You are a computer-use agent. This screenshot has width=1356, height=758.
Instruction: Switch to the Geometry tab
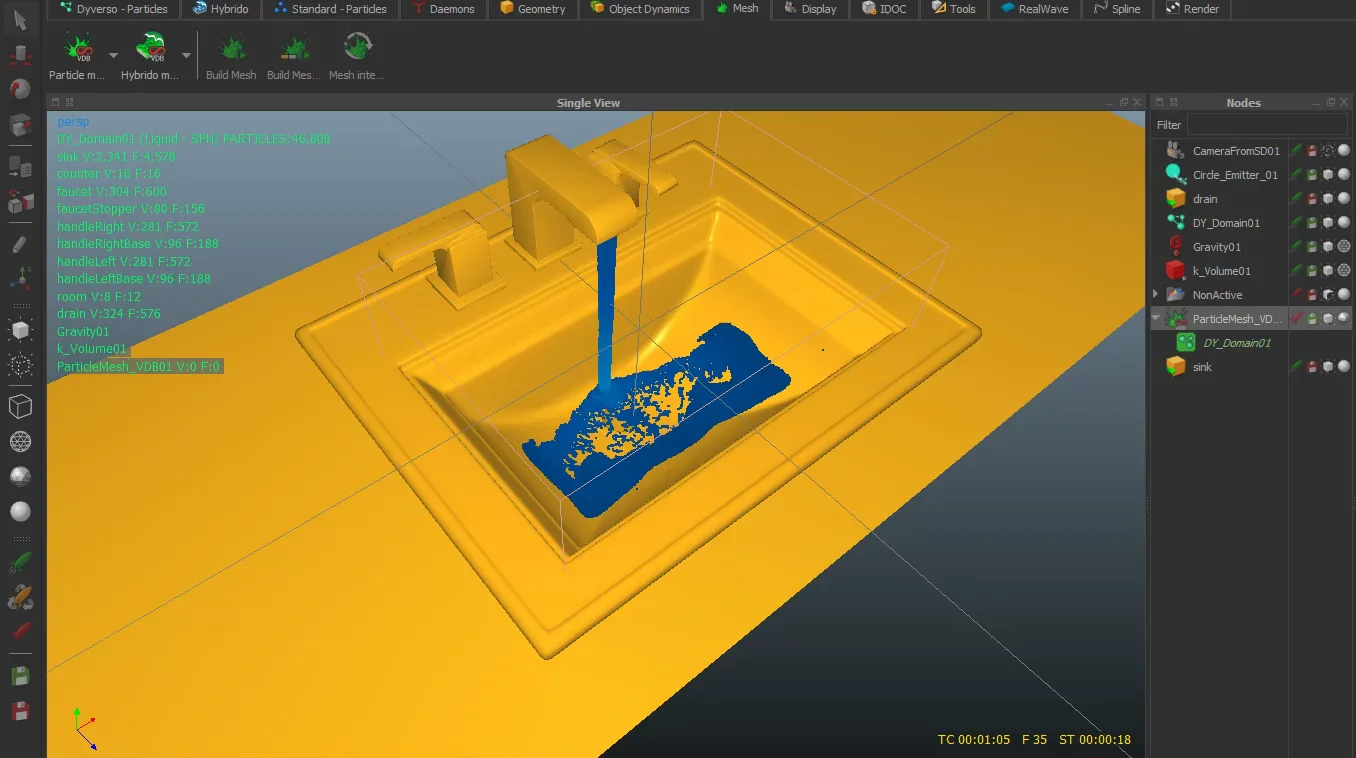tap(533, 9)
